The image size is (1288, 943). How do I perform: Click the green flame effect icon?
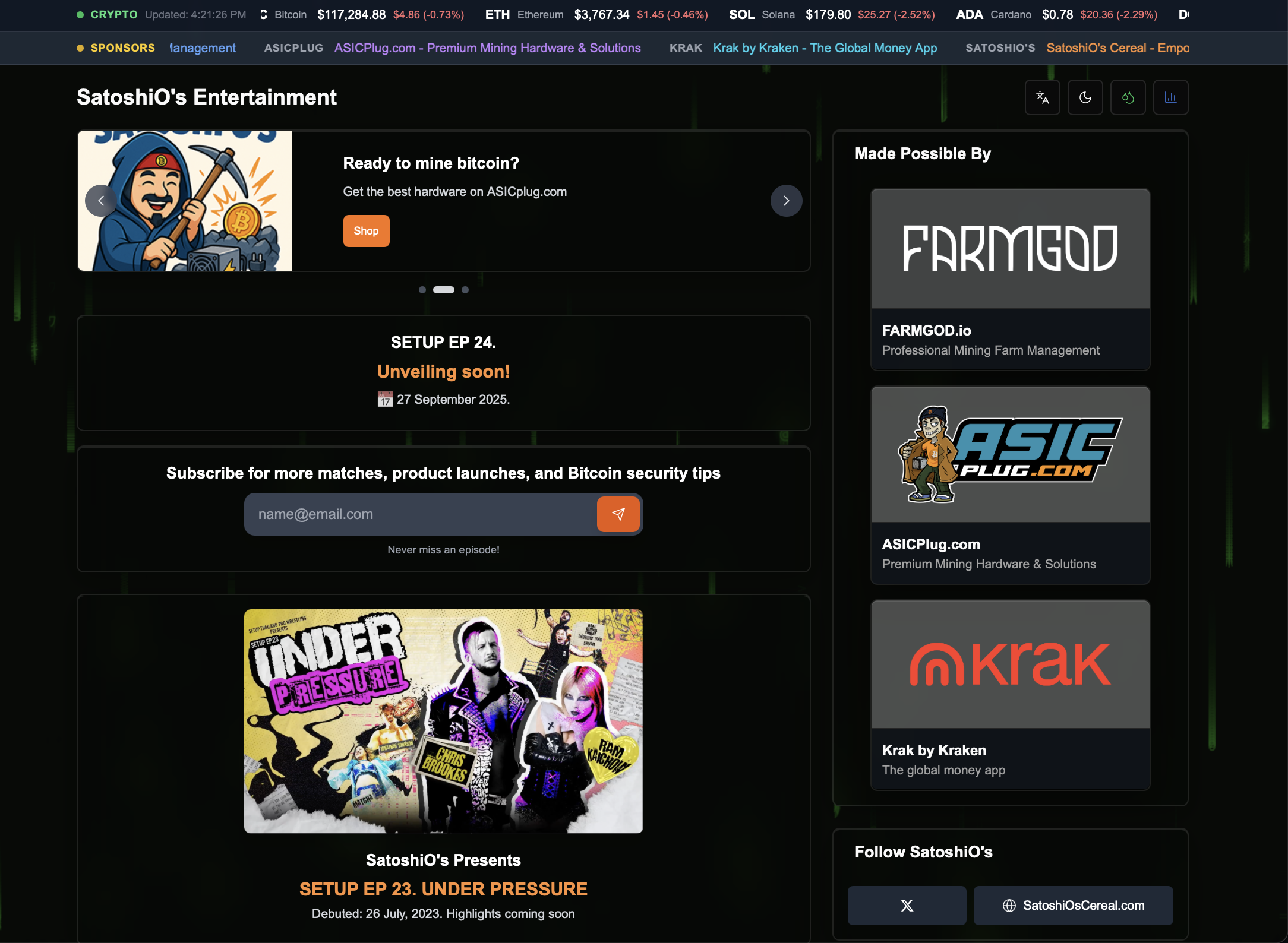(1128, 97)
